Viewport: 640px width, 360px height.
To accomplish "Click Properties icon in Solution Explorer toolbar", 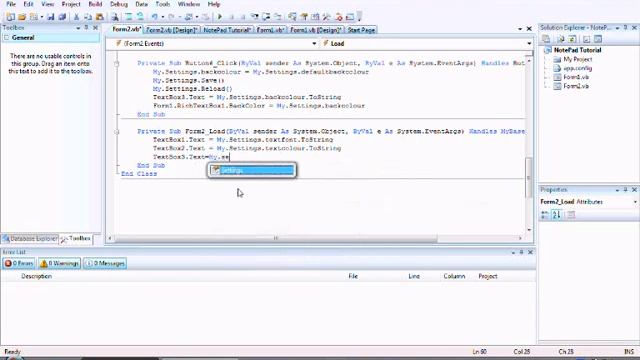I will click(x=546, y=39).
